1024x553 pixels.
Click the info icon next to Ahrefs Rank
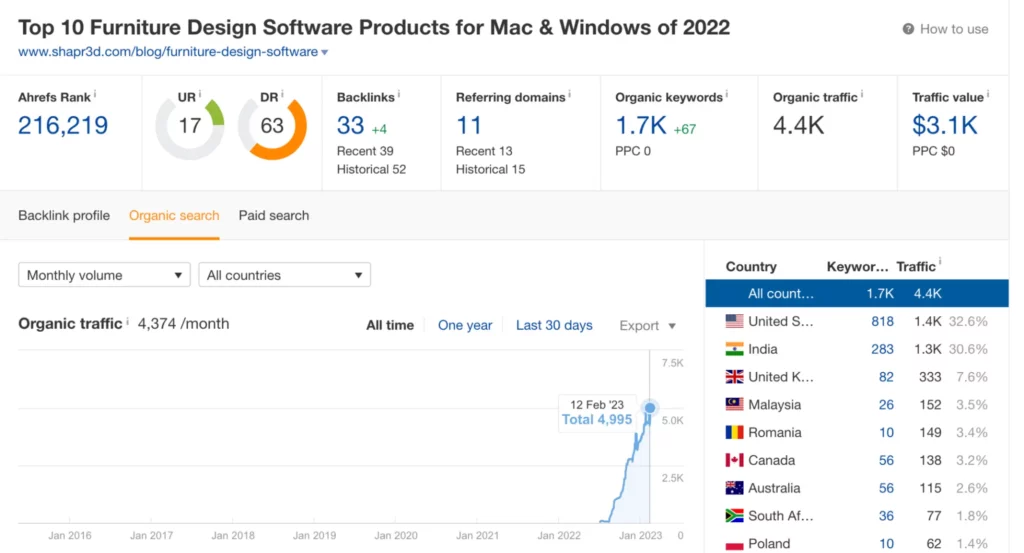pos(95,95)
